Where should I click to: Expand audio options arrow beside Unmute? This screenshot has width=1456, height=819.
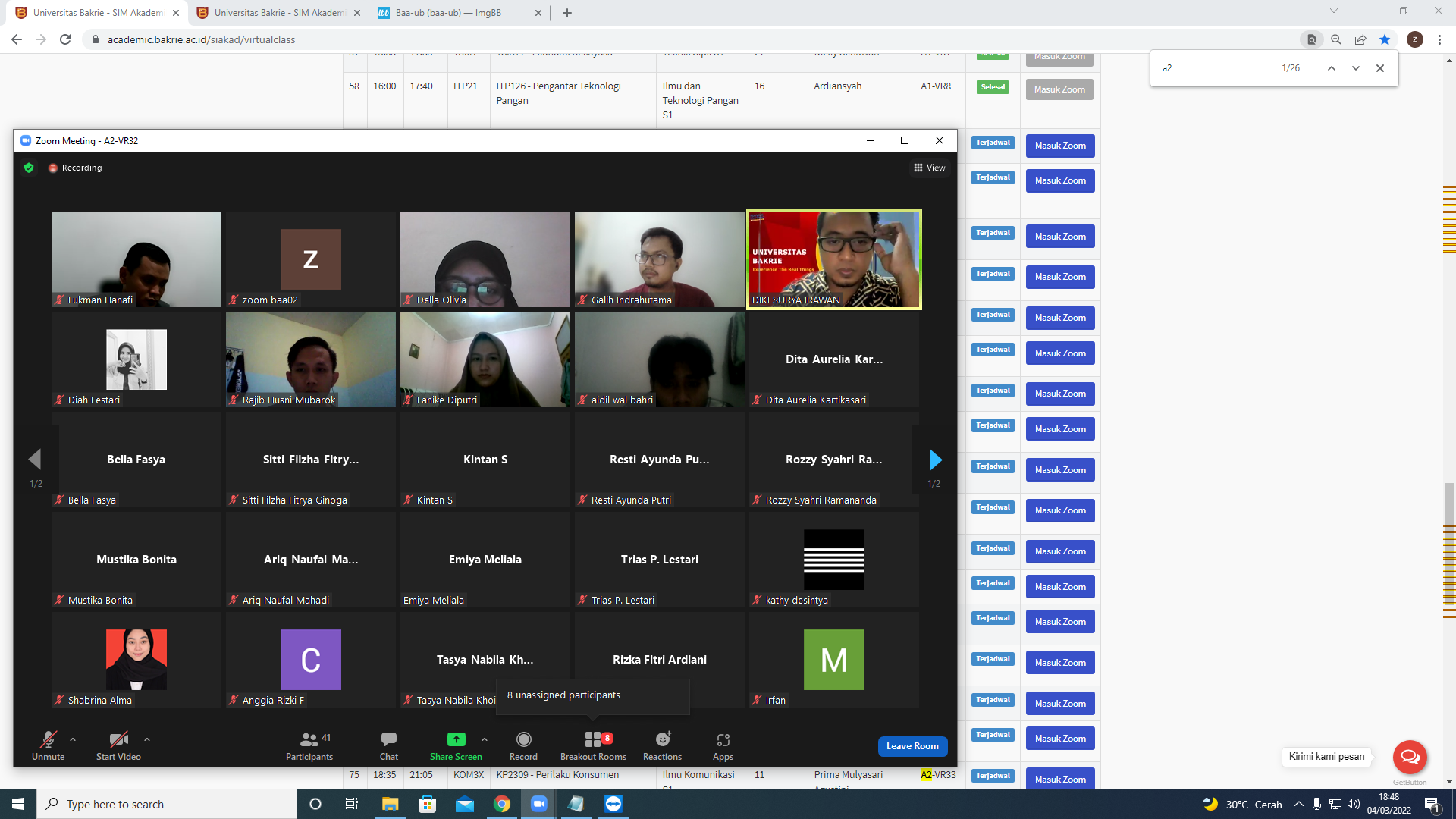73,739
